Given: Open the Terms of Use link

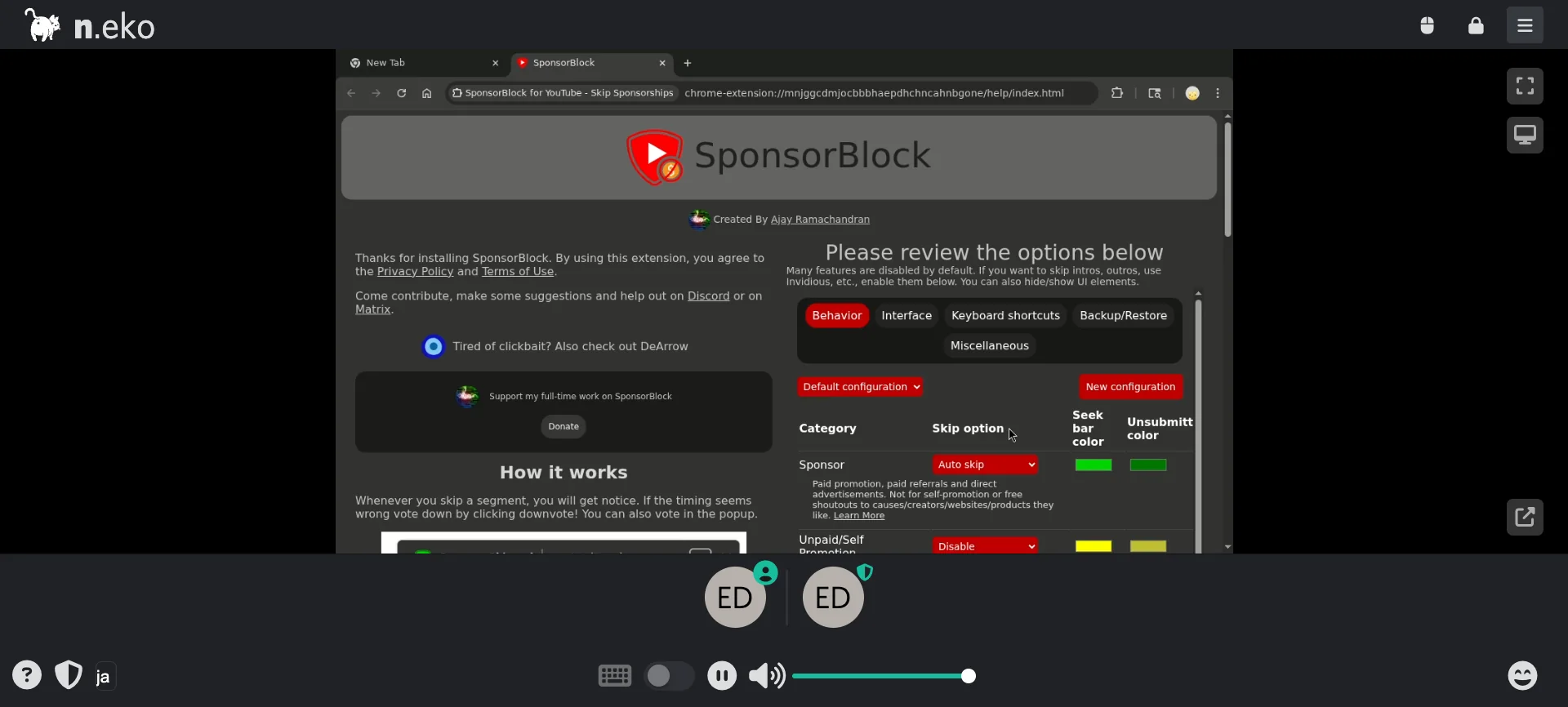Looking at the screenshot, I should coord(518,271).
